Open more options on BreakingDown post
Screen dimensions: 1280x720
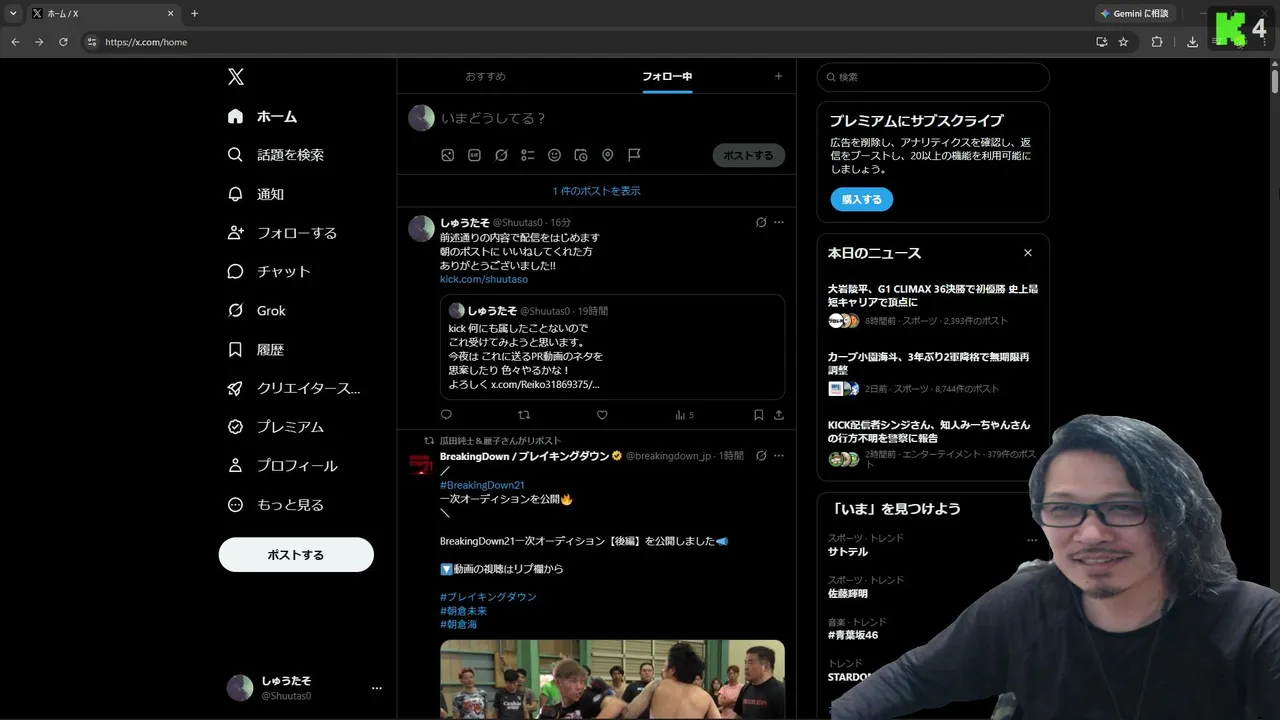(x=779, y=456)
